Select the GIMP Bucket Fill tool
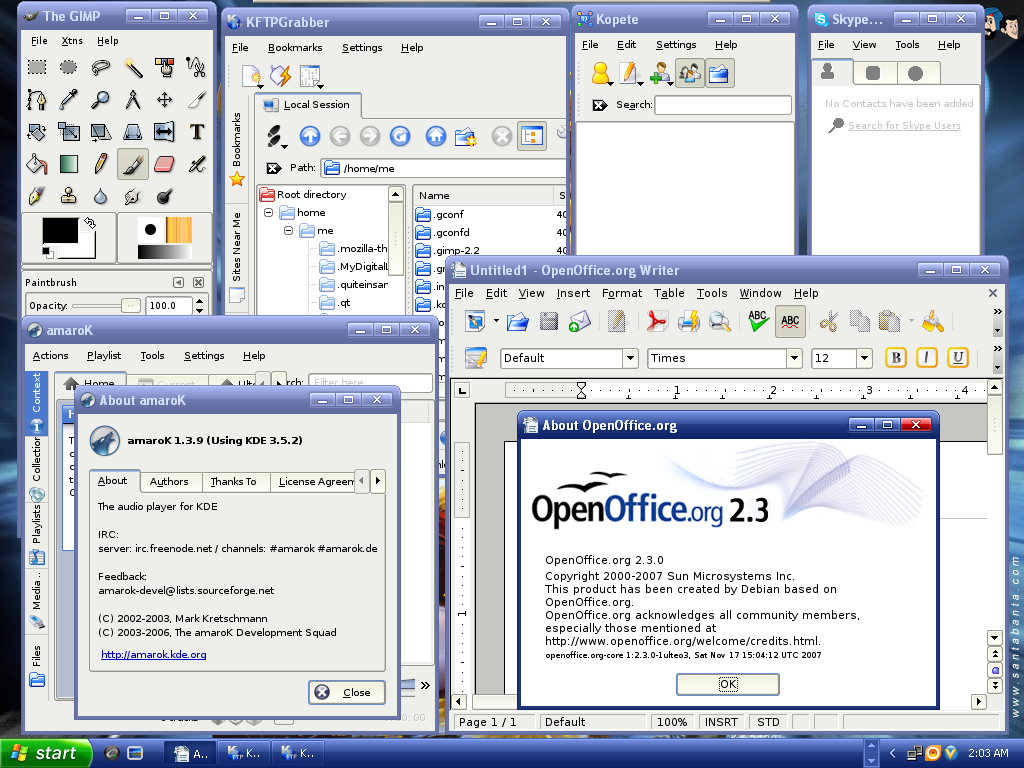The image size is (1024, 768). coord(37,163)
